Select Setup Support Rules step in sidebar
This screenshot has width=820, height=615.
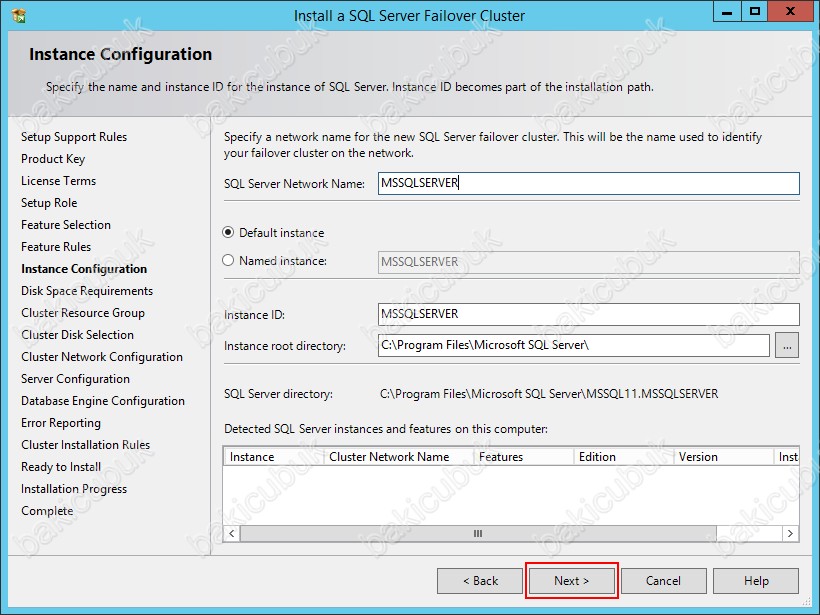pyautogui.click(x=74, y=137)
